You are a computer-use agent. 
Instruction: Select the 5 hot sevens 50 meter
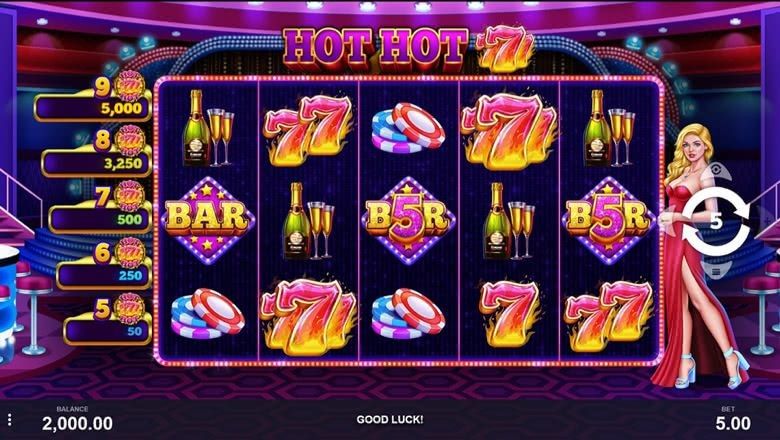(107, 322)
